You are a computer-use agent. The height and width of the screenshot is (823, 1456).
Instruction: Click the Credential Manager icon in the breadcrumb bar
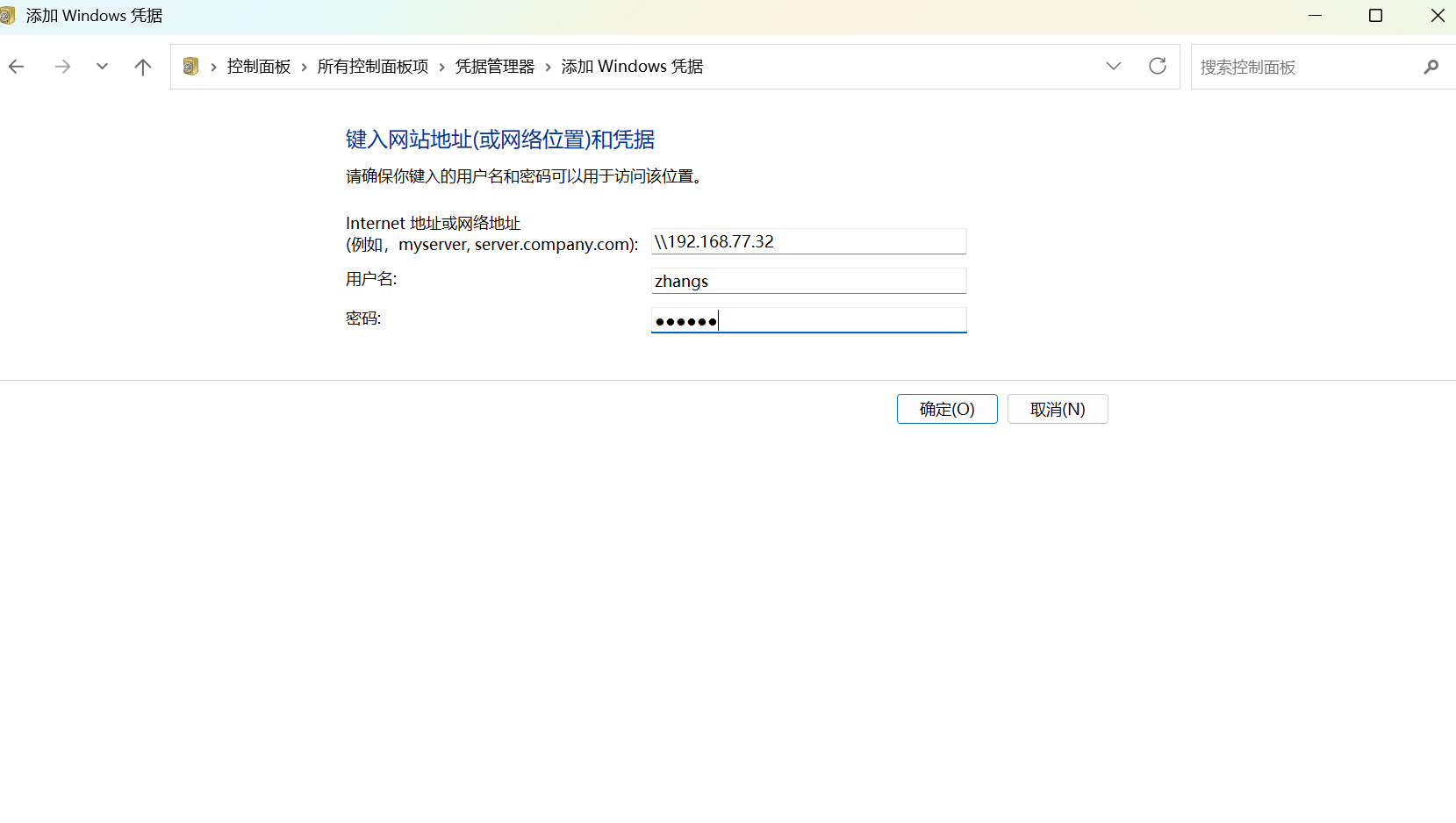point(190,66)
